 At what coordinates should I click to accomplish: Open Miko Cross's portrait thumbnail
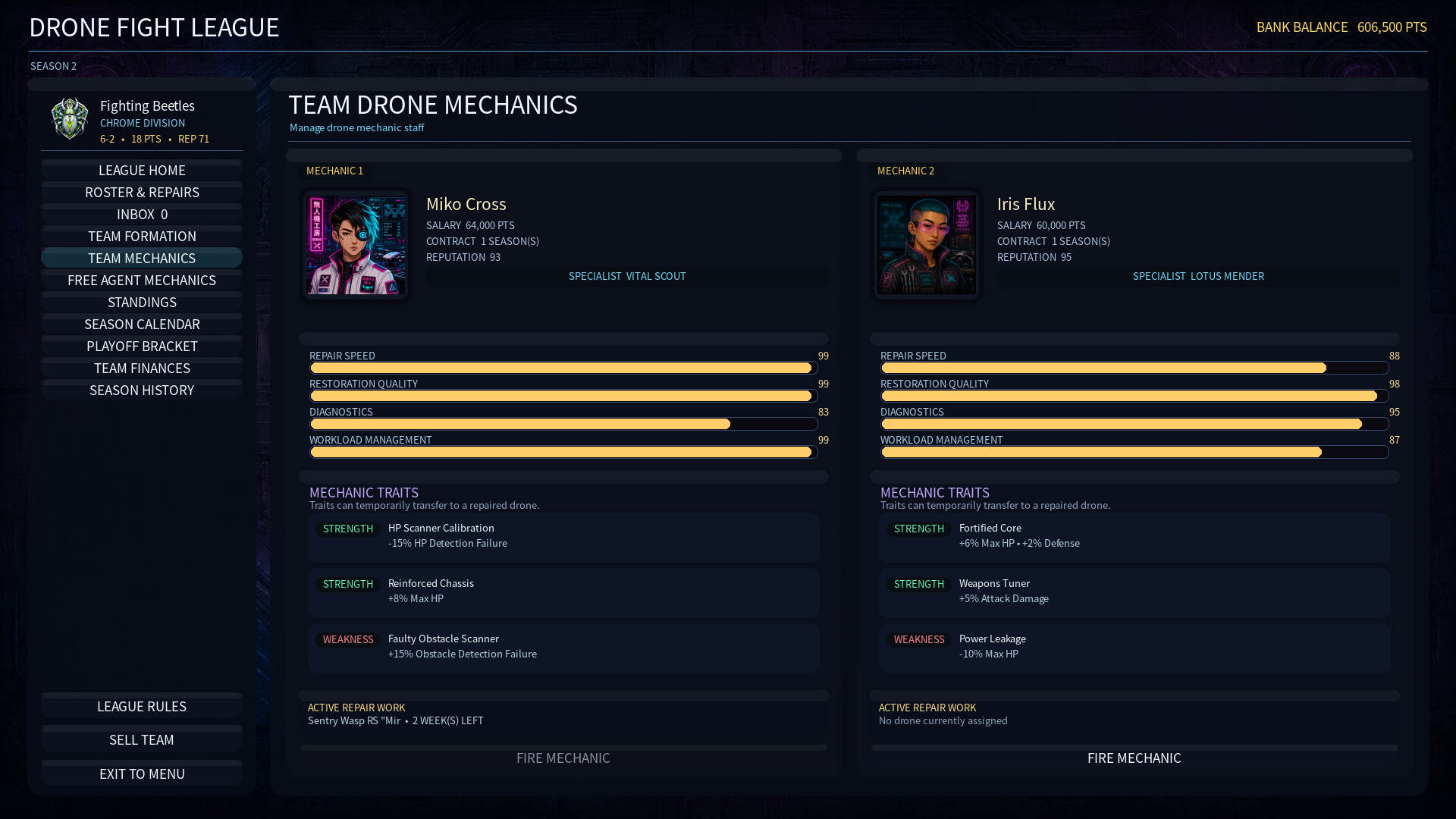(356, 245)
